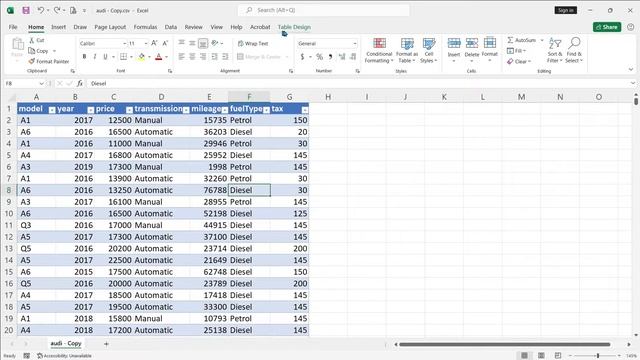This screenshot has width=640, height=360.
Task: Click the Insert cells icon
Action: [454, 43]
